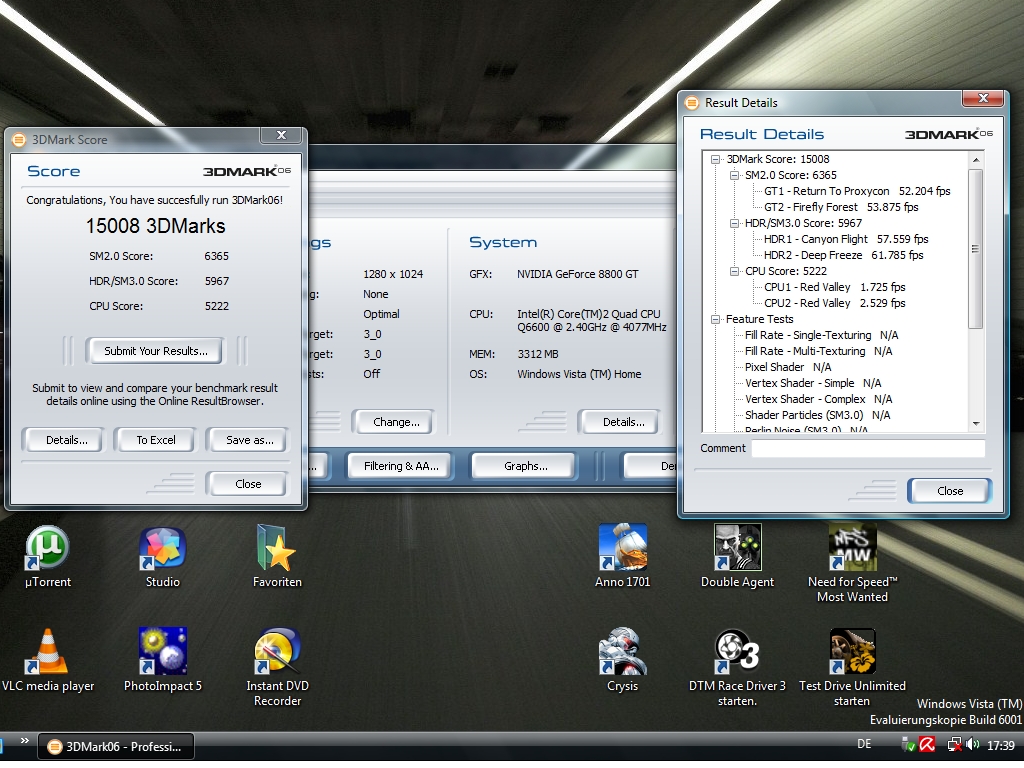Open Filtering & AA... settings
Viewport: 1024px width, 768px height.
[x=400, y=466]
